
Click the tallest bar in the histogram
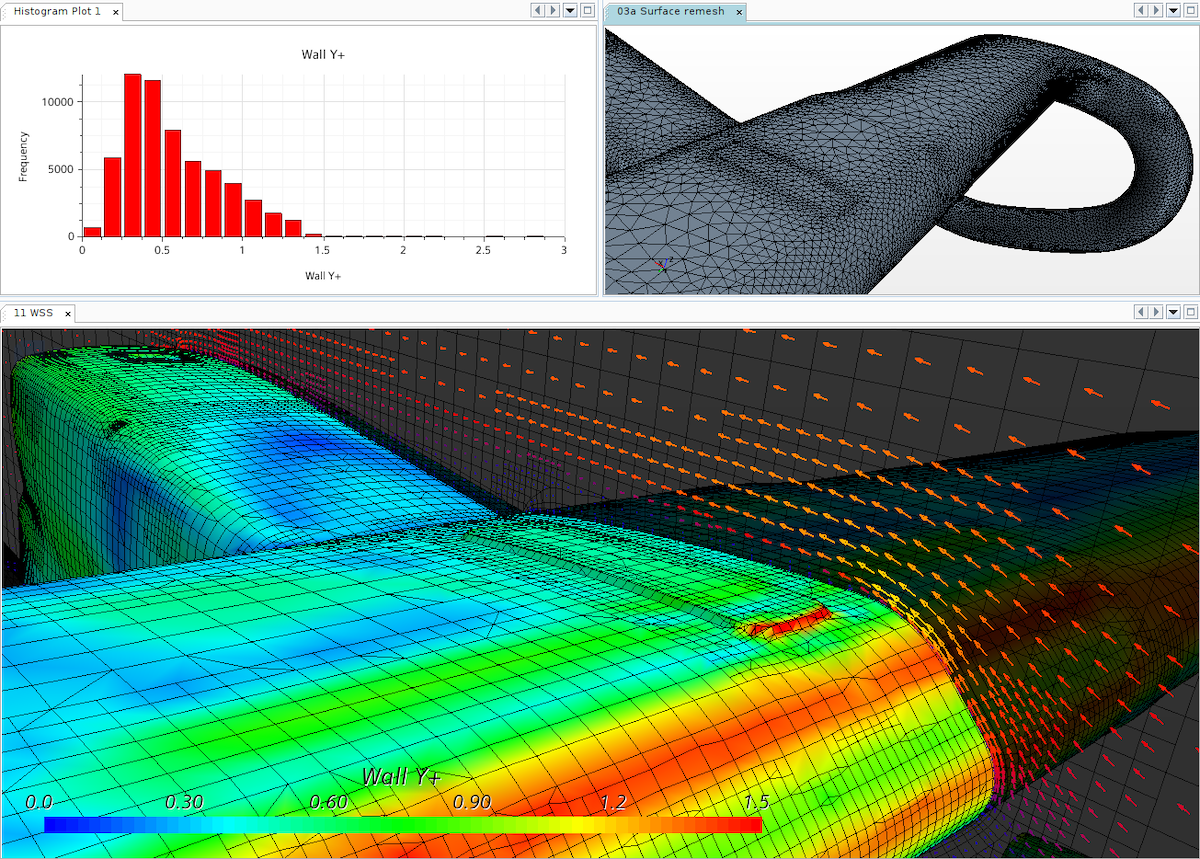(x=132, y=155)
